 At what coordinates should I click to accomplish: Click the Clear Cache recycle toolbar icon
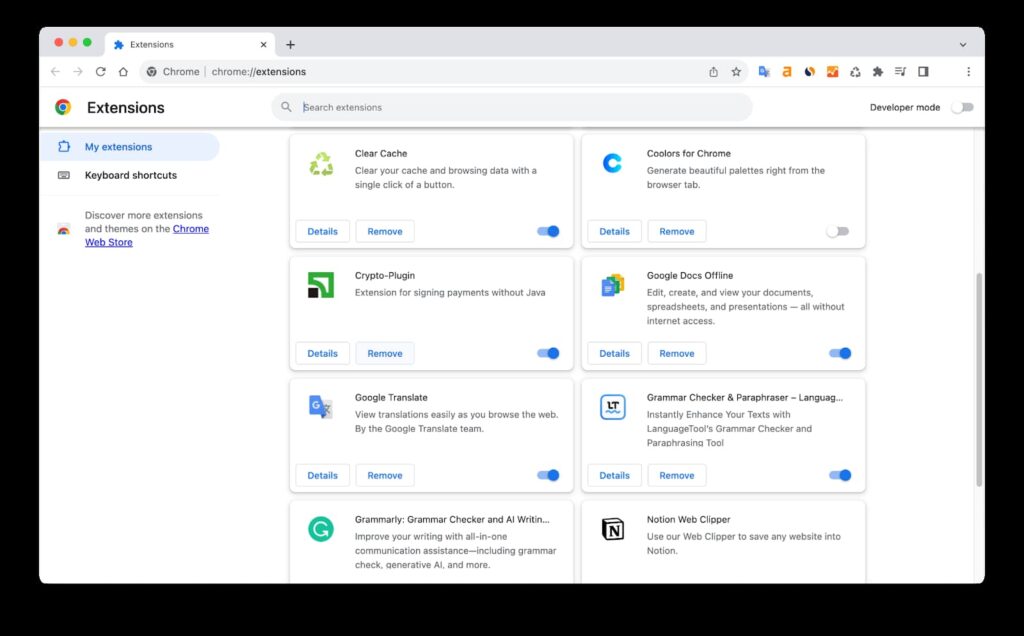click(855, 72)
